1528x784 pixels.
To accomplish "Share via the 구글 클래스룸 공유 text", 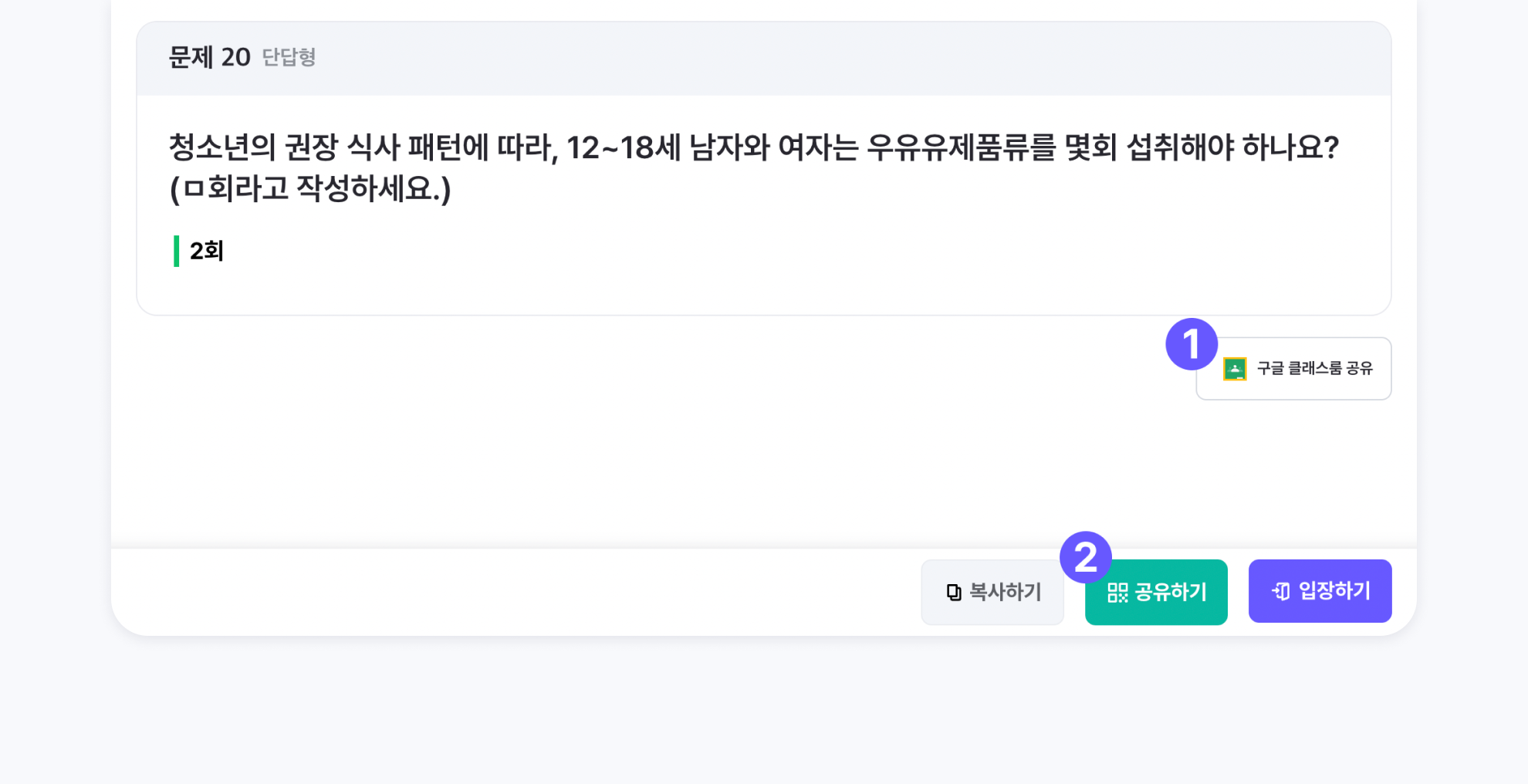I will point(1314,369).
